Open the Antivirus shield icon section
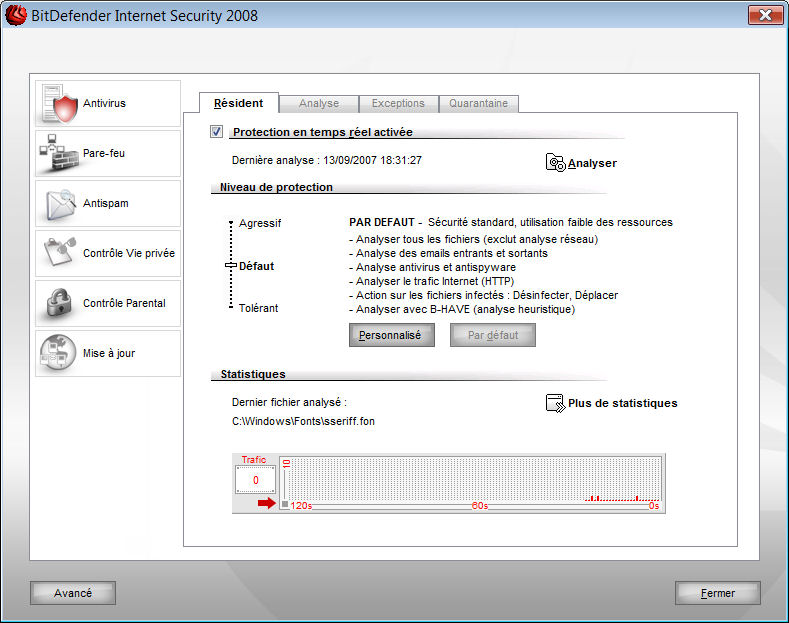The image size is (789, 623). pos(60,104)
